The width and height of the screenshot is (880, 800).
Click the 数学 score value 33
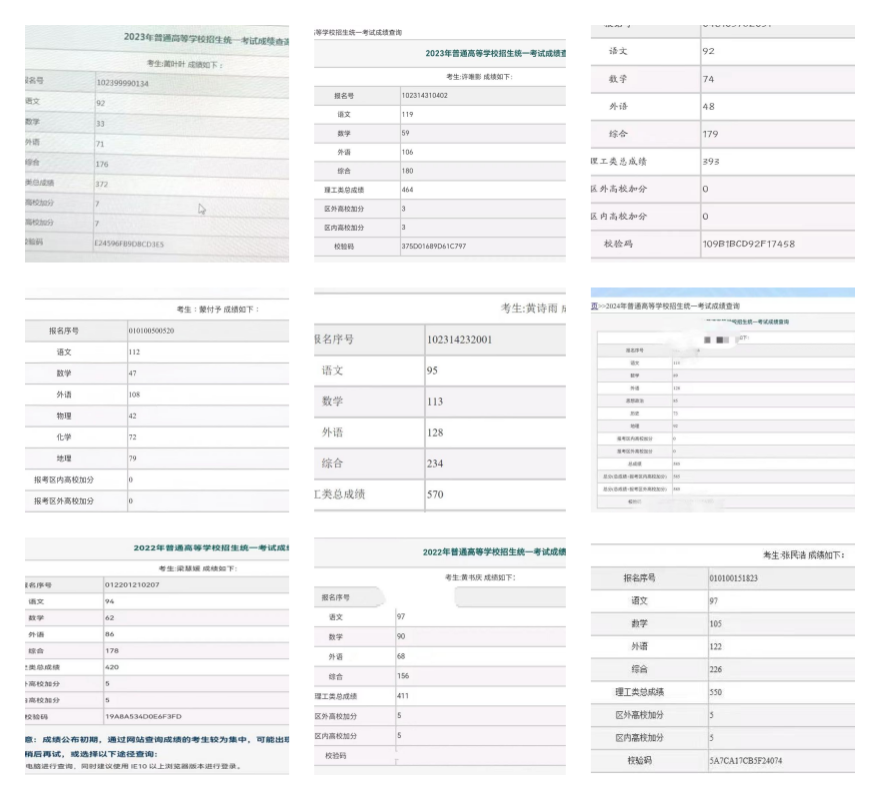click(100, 124)
